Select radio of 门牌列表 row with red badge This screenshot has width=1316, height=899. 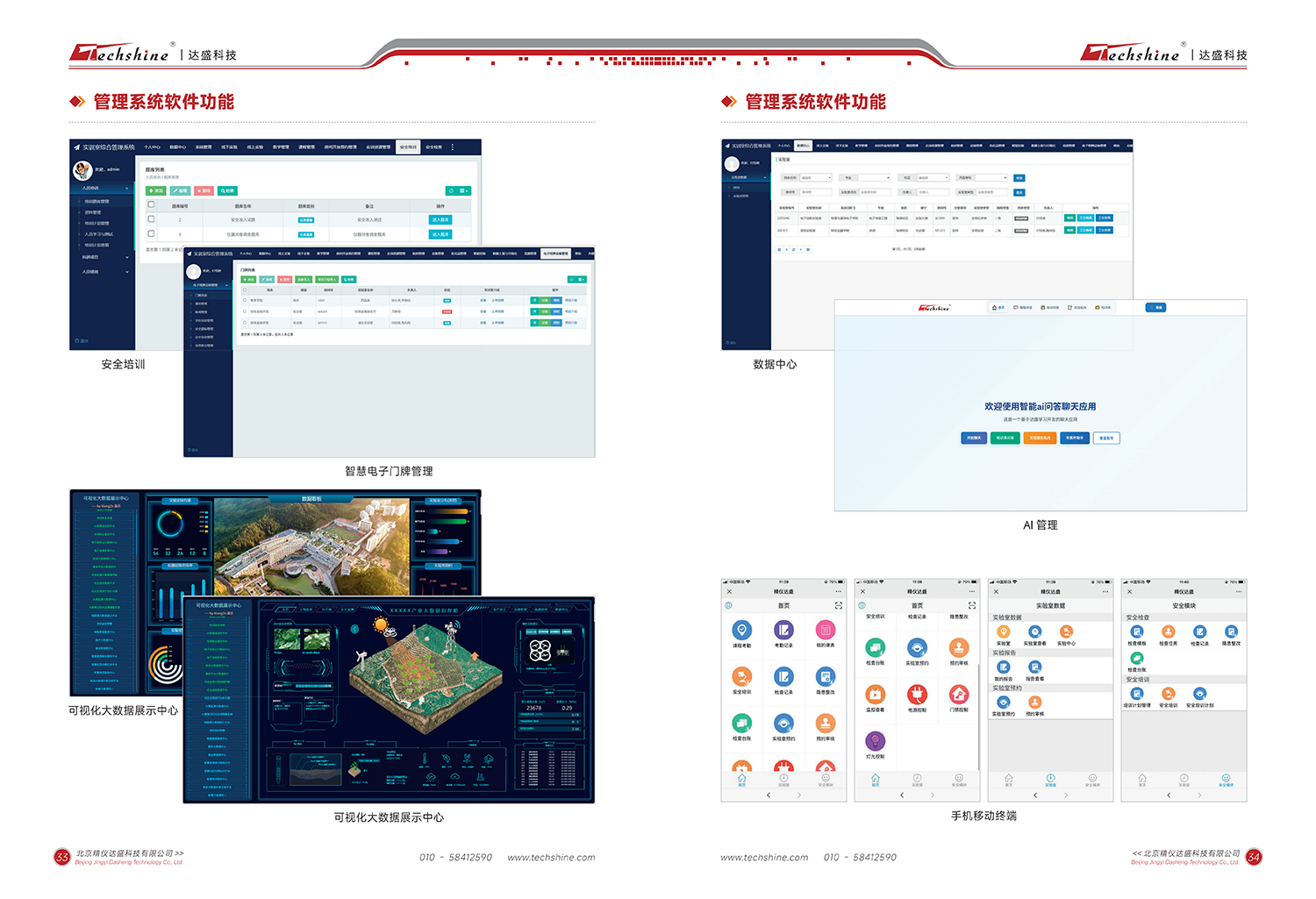tap(245, 311)
